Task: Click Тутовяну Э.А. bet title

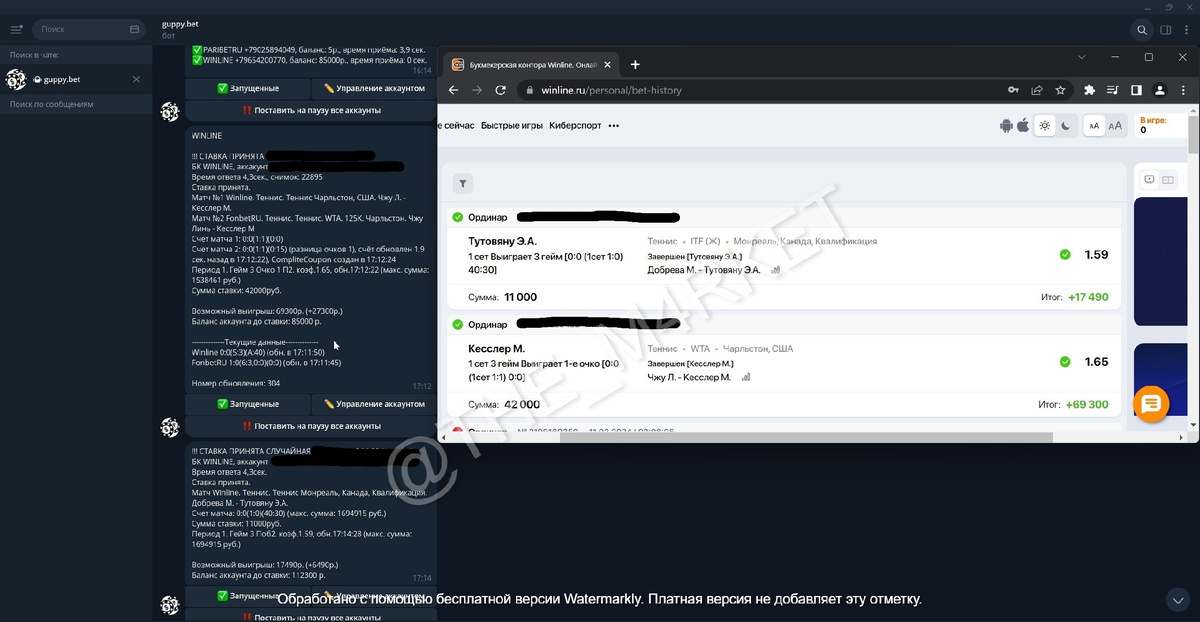Action: 502,241
